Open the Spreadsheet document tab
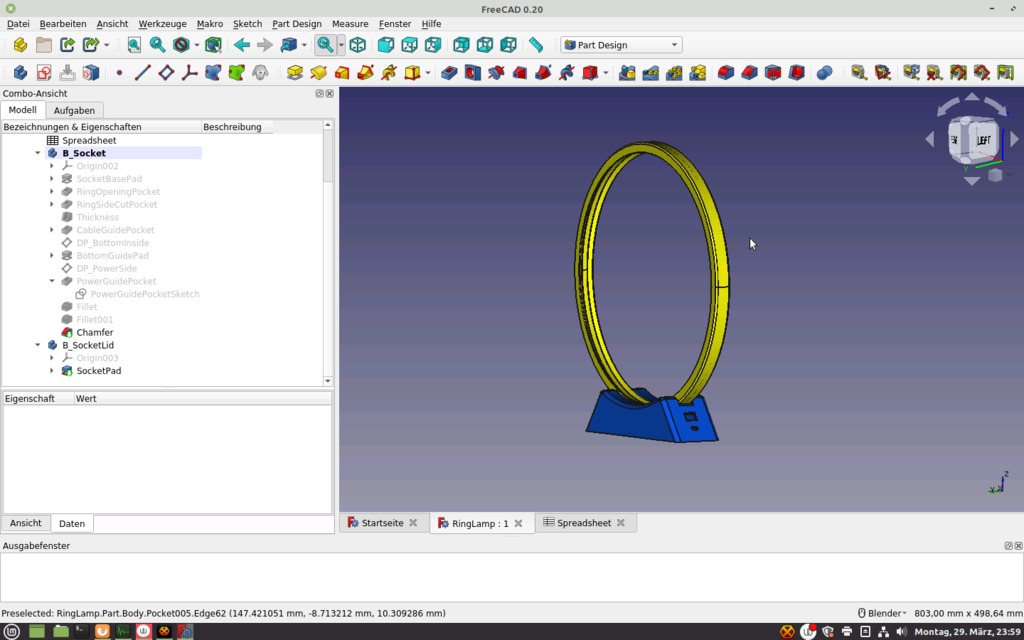 click(586, 522)
